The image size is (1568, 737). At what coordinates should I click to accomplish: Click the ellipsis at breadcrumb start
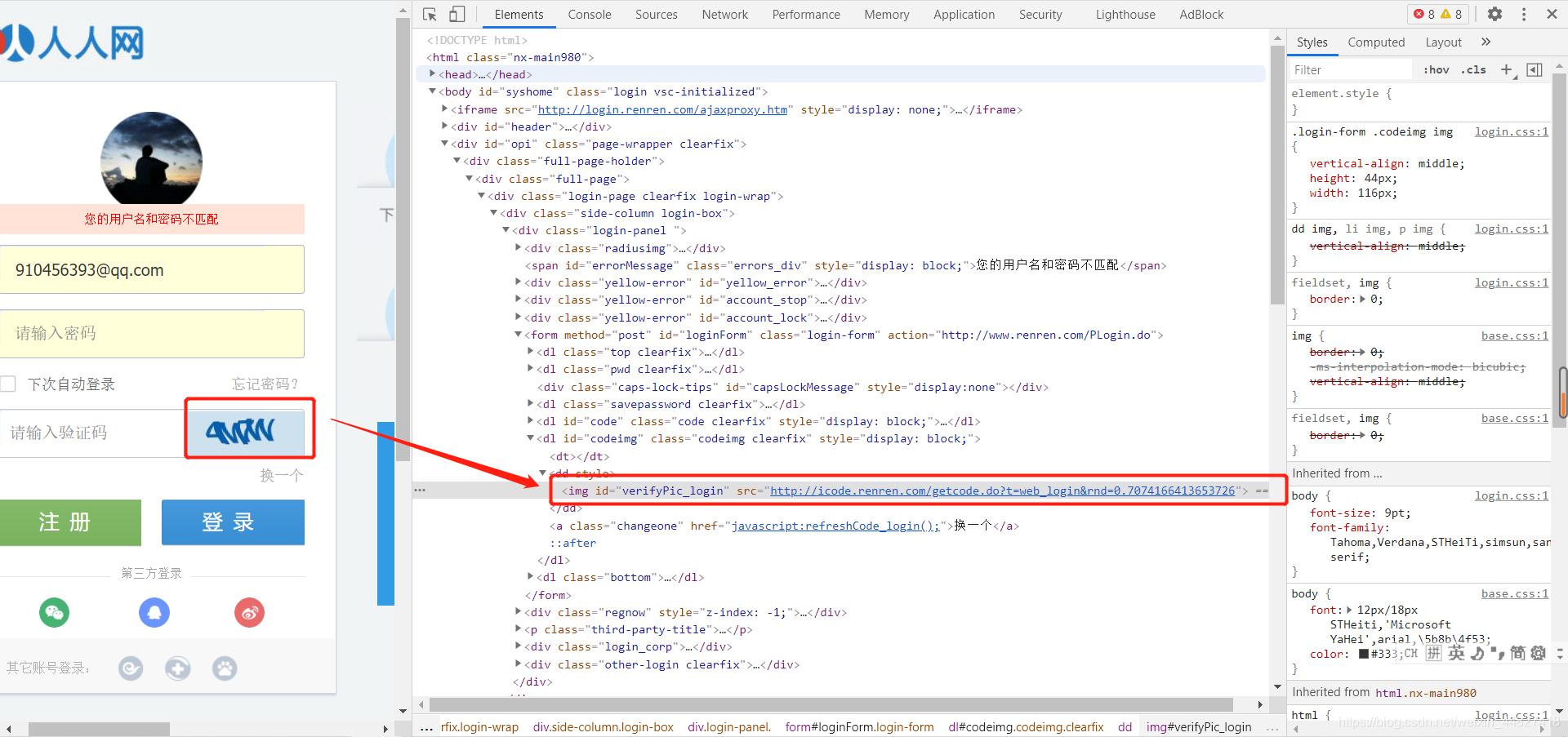426,726
